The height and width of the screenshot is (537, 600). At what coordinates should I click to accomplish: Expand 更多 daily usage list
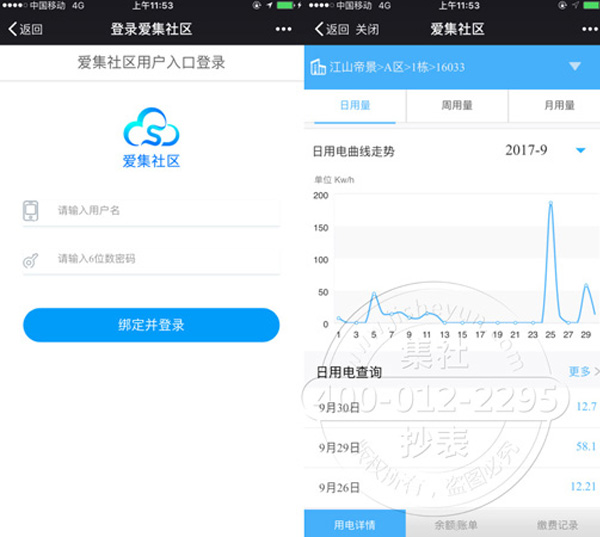click(x=583, y=371)
